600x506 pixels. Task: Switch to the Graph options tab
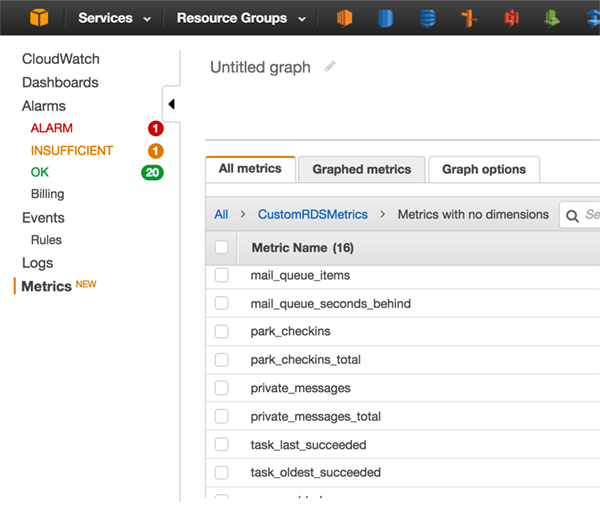[x=484, y=169]
